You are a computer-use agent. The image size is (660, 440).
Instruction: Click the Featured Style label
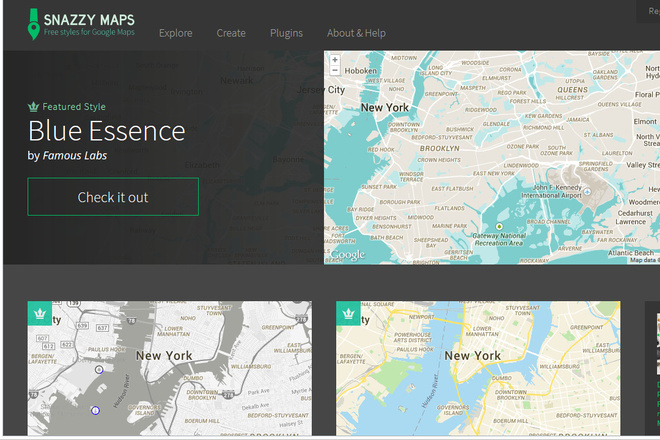[74, 107]
